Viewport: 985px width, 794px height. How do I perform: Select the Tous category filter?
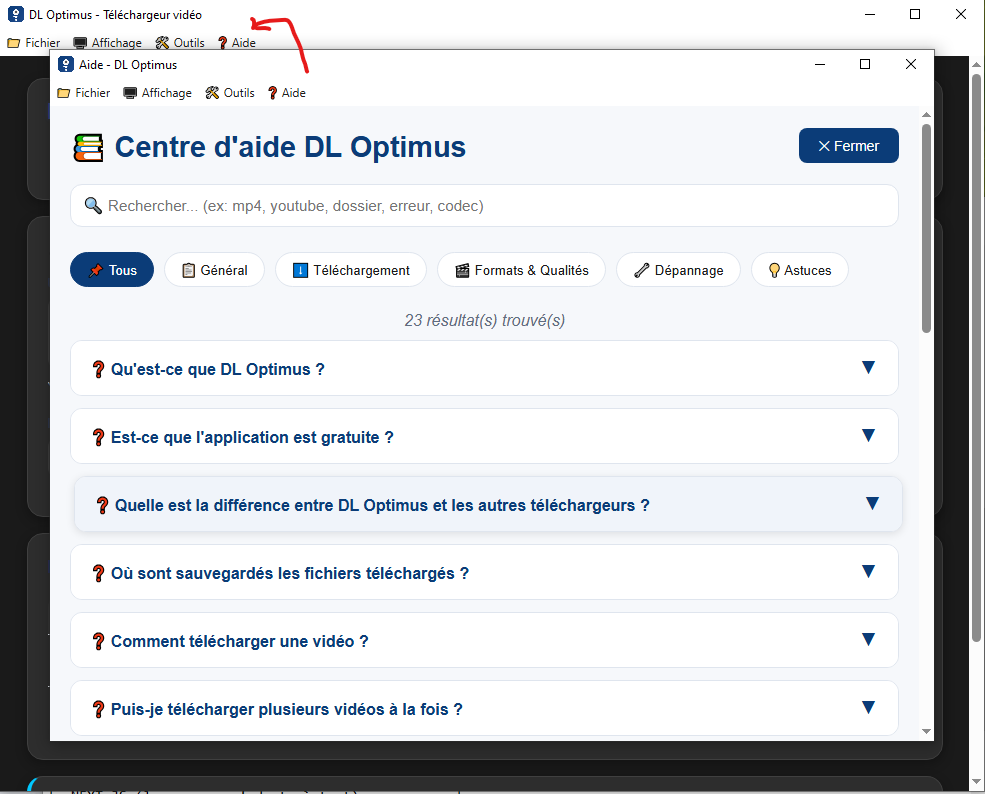pyautogui.click(x=112, y=269)
